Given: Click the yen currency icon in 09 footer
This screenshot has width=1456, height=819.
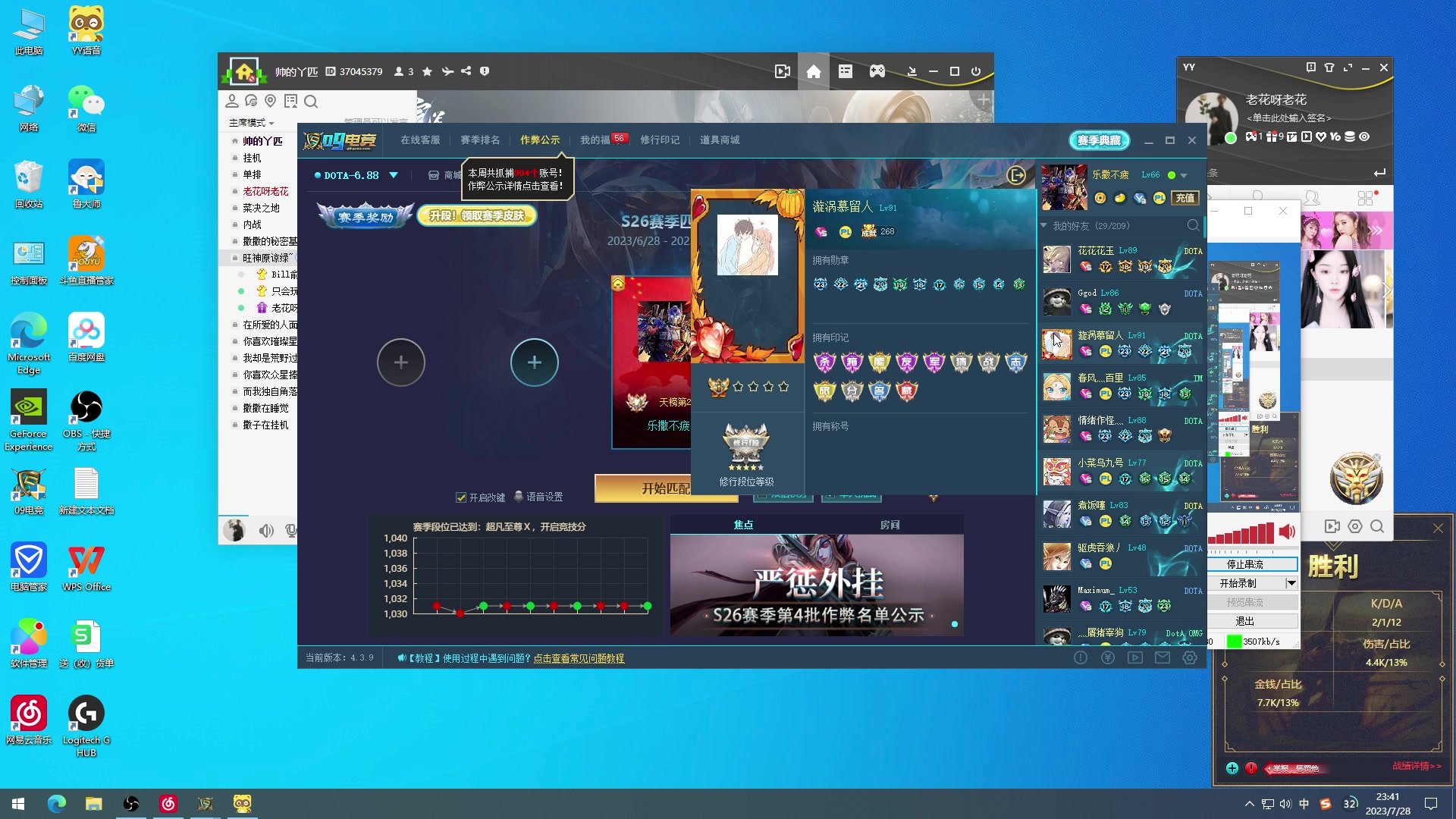Looking at the screenshot, I should pyautogui.click(x=1108, y=657).
